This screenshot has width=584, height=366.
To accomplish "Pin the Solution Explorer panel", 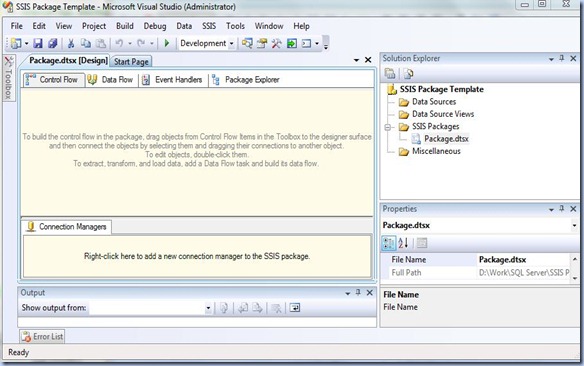I will (562, 58).
